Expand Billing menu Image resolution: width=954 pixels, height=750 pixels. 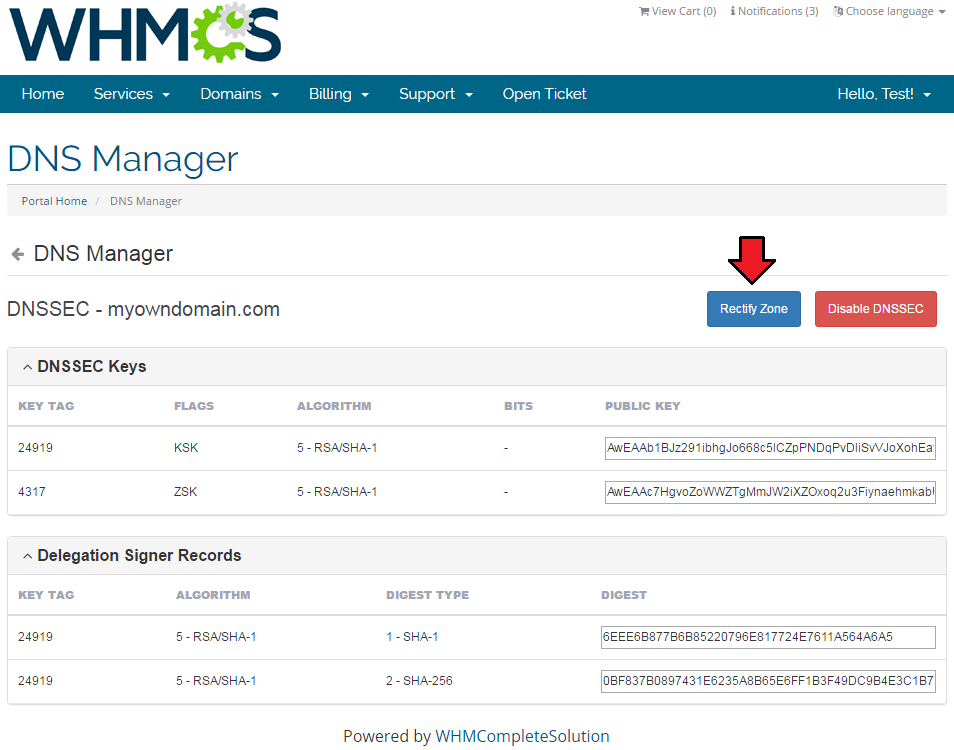point(338,94)
